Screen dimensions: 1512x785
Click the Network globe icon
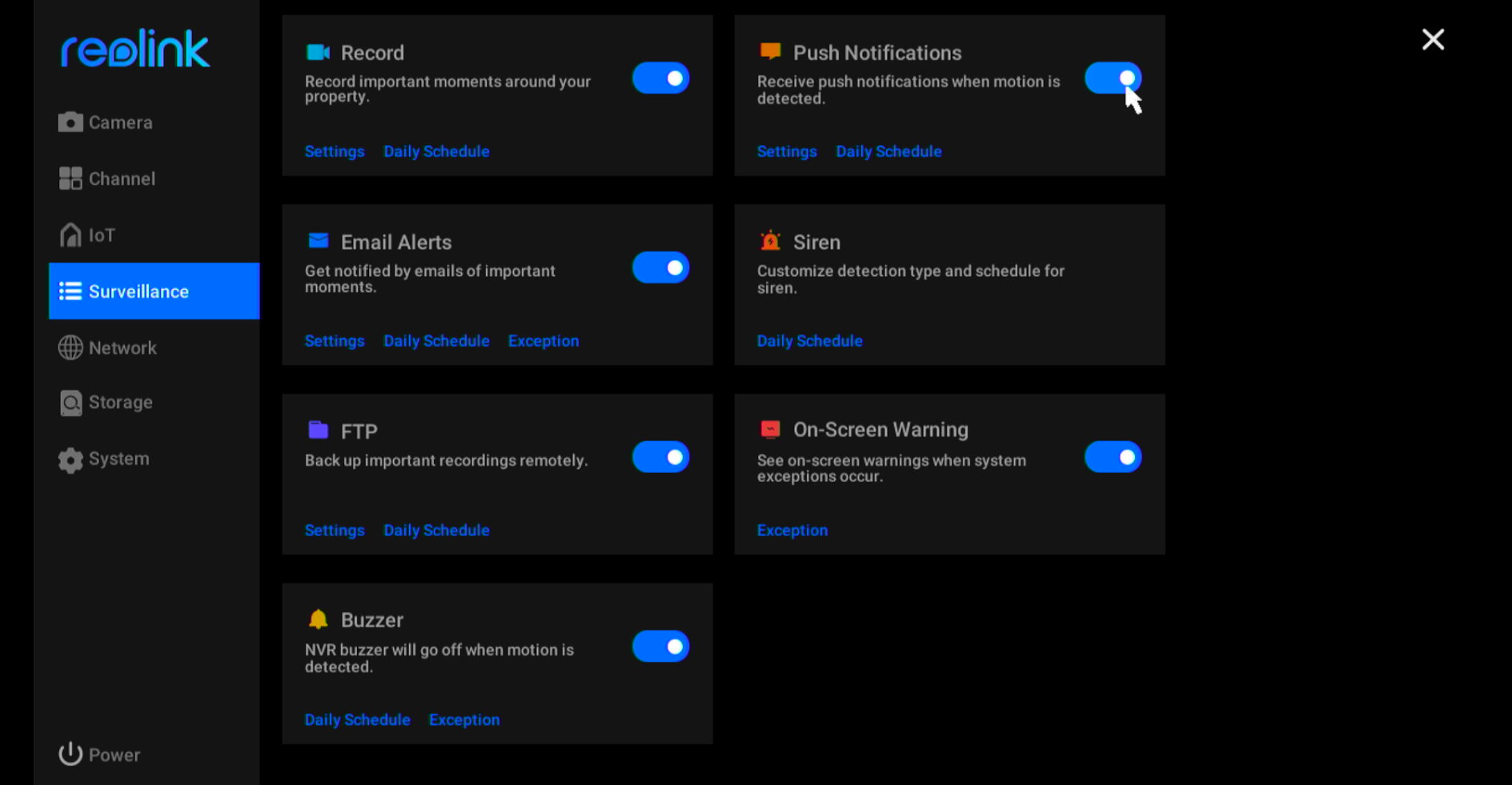(70, 347)
